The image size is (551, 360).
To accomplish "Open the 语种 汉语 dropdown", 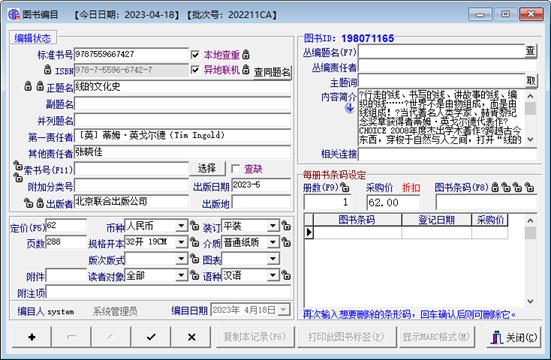I will [273, 275].
